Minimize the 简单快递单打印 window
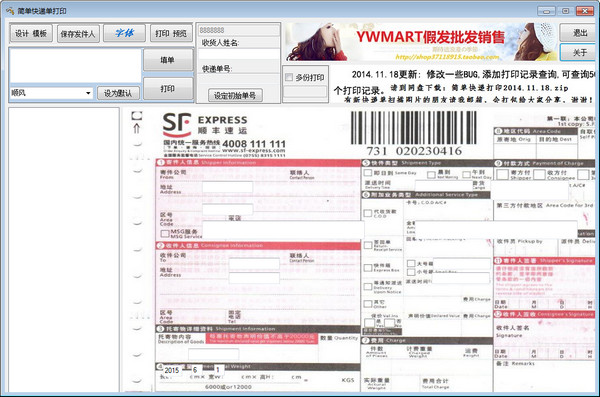Image resolution: width=600 pixels, height=397 pixels. 546,11
